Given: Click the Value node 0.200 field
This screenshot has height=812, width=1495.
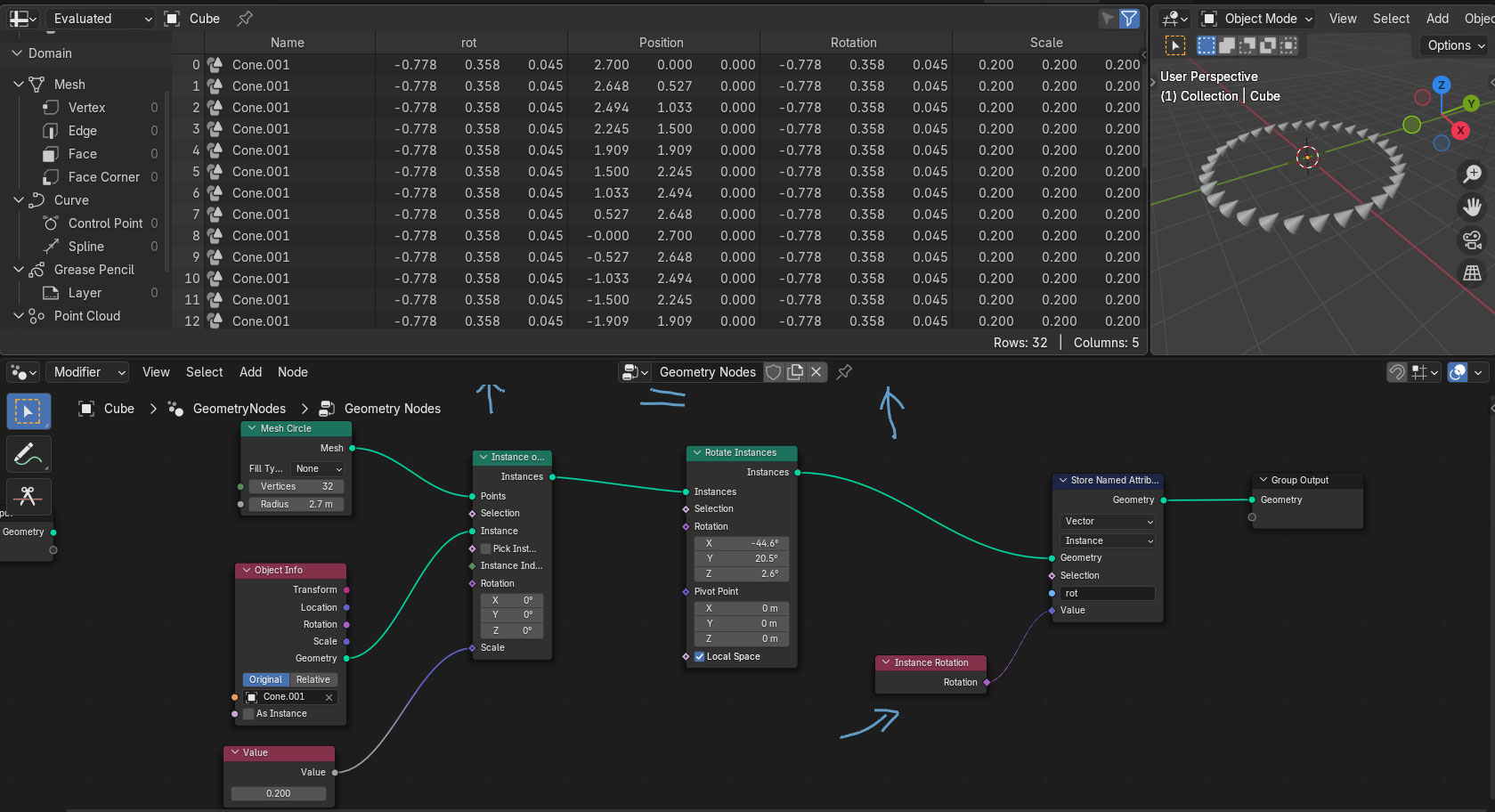Looking at the screenshot, I should tap(279, 793).
